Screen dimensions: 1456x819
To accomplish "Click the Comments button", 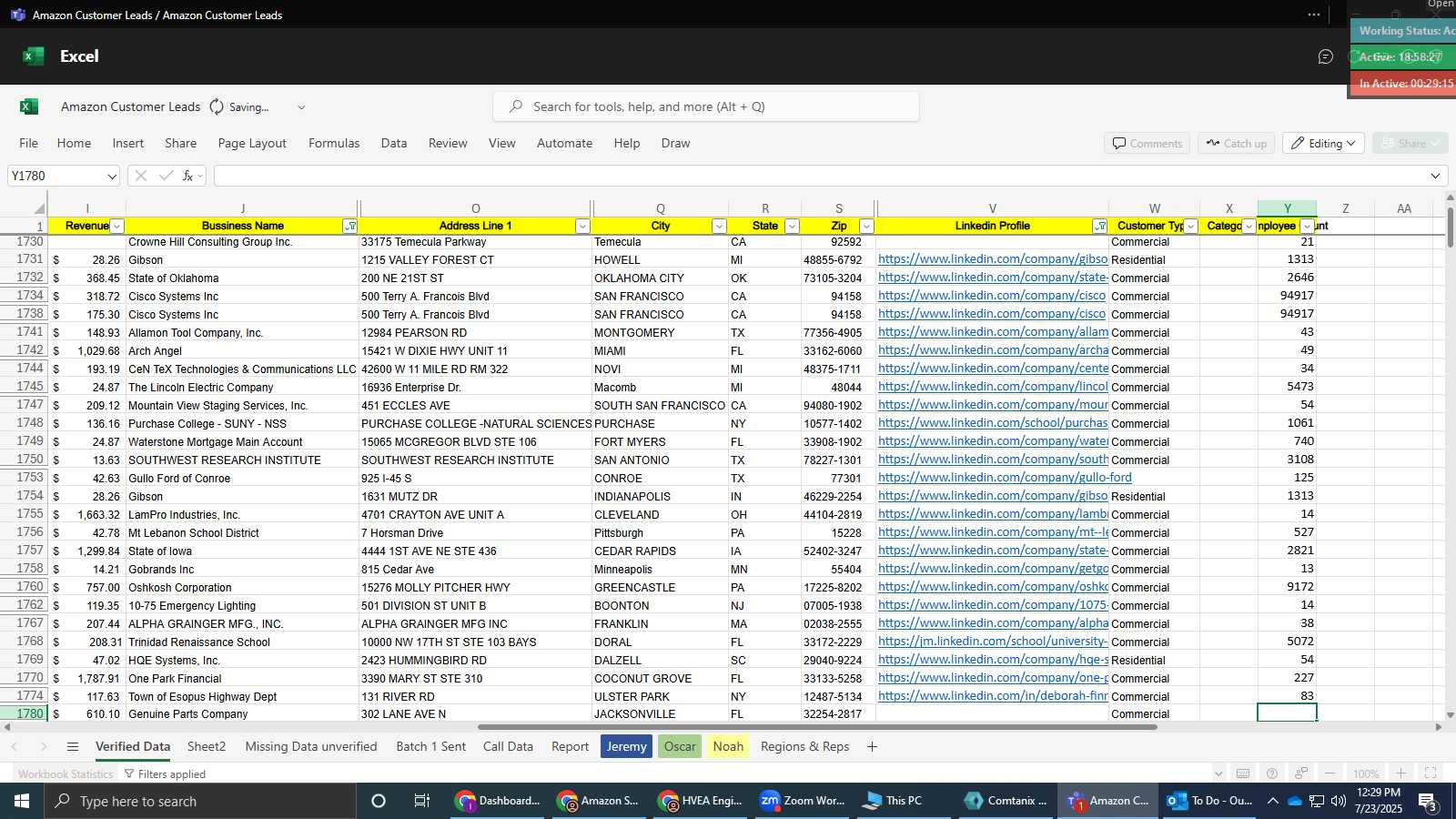I will (1148, 143).
